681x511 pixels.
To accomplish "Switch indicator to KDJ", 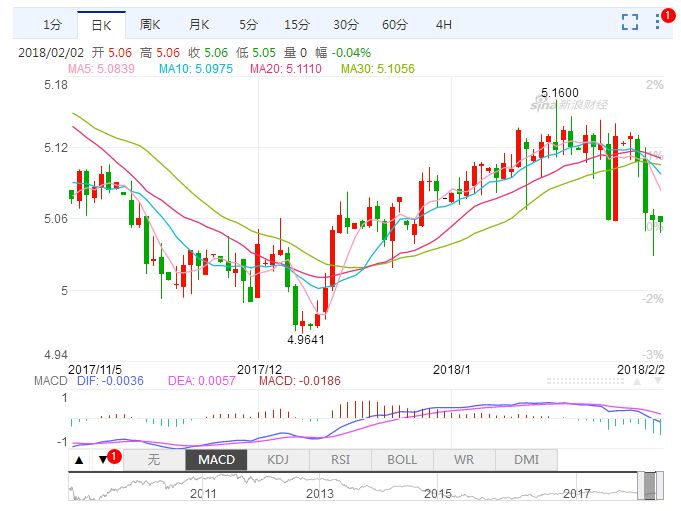I will pyautogui.click(x=277, y=460).
